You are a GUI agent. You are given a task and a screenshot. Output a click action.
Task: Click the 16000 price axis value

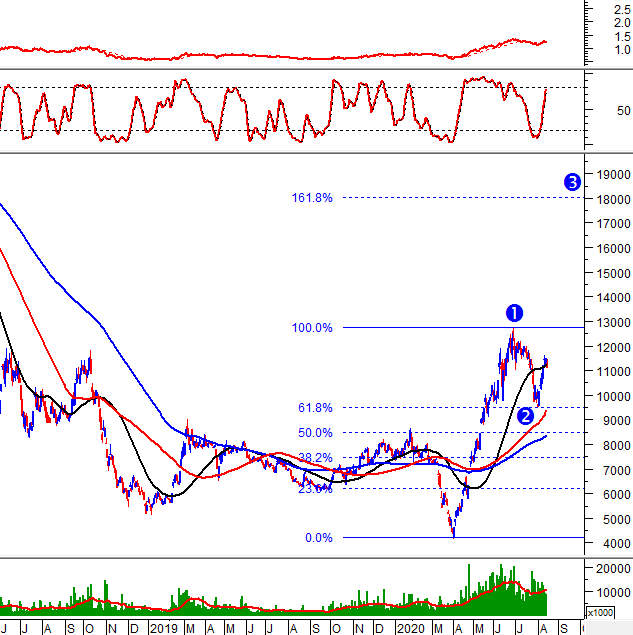613,249
